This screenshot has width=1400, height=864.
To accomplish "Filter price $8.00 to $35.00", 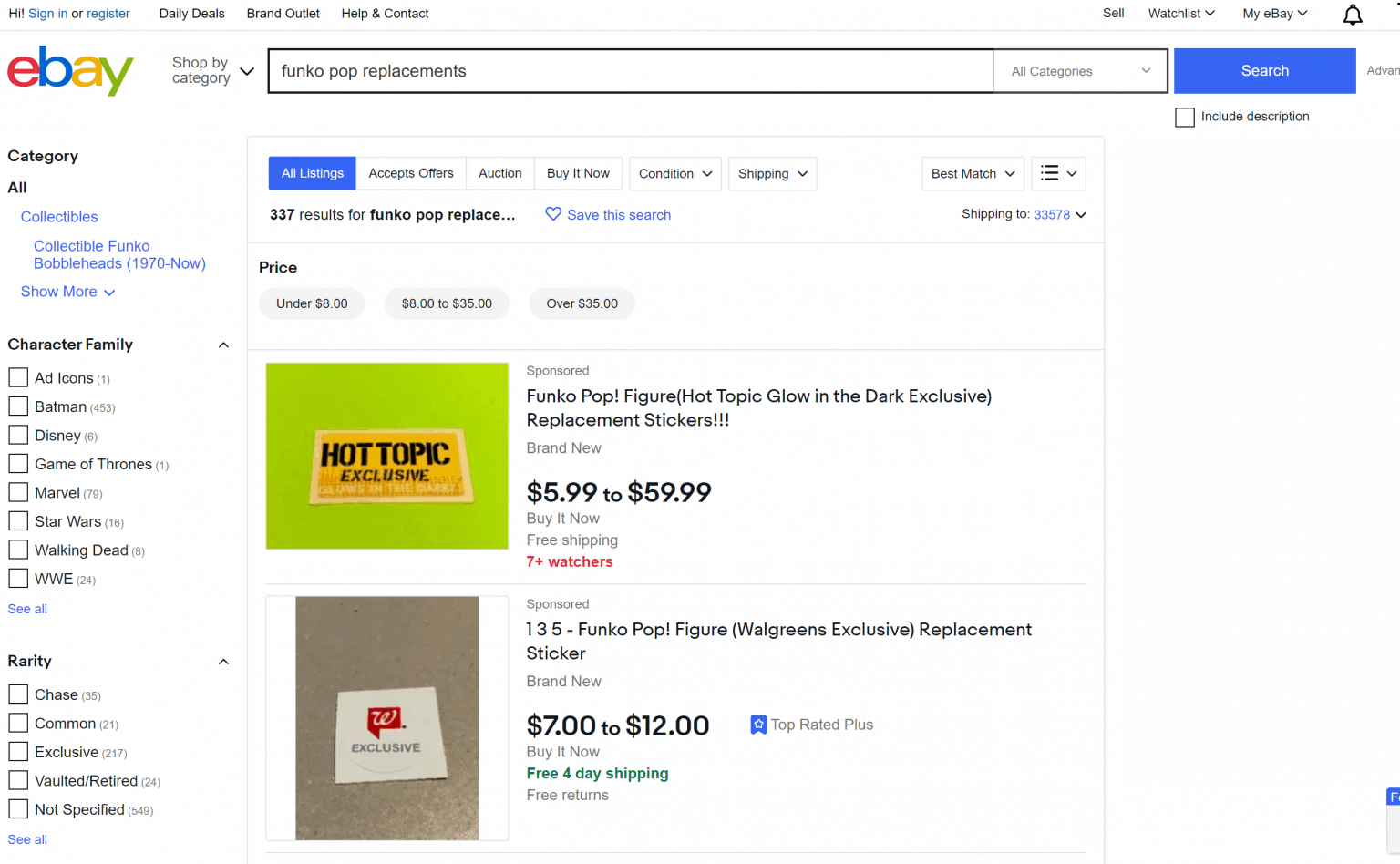I will pyautogui.click(x=447, y=303).
